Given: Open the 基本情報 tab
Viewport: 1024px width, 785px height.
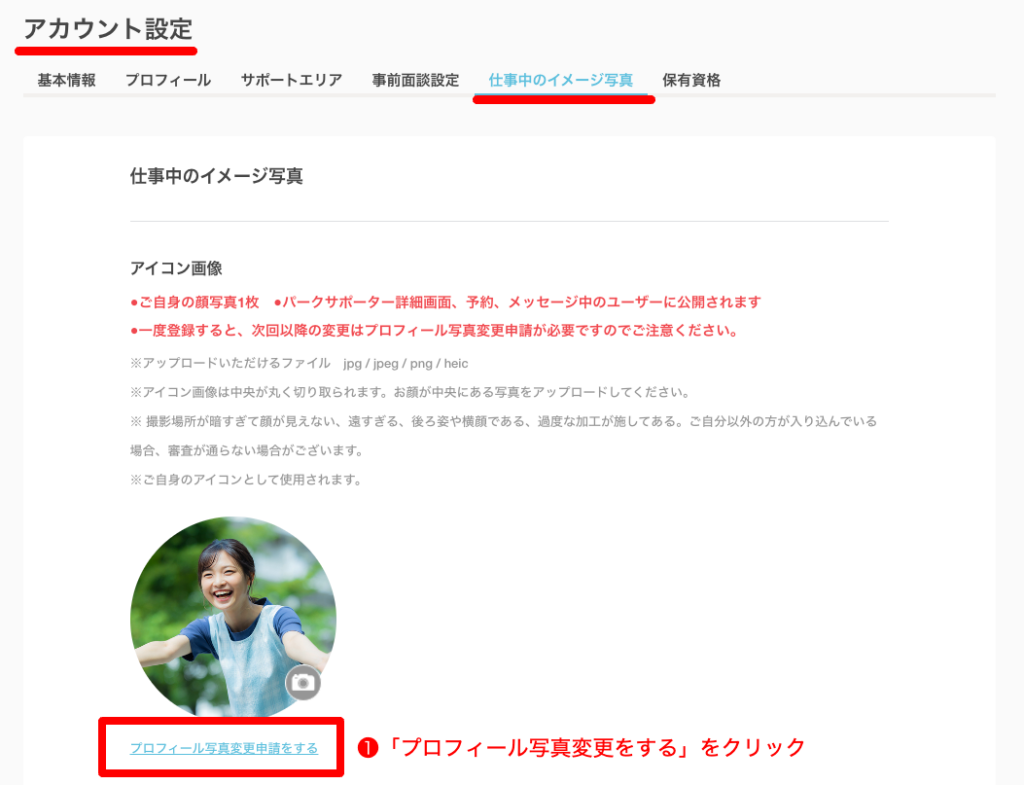Looking at the screenshot, I should click(67, 80).
